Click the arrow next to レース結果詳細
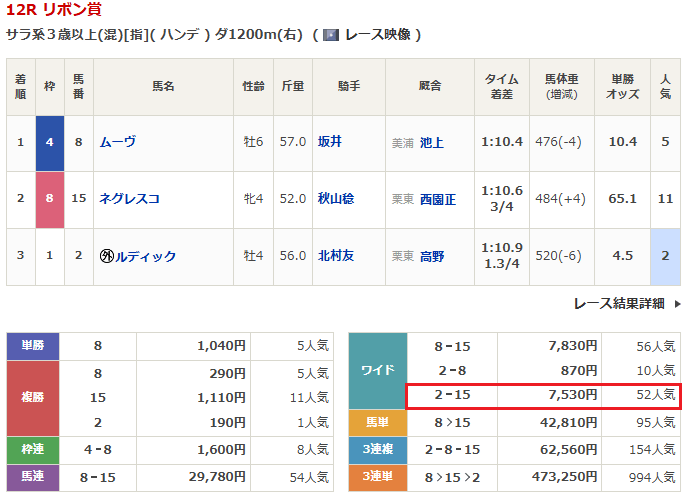This screenshot has height=497, width=688. point(677,303)
